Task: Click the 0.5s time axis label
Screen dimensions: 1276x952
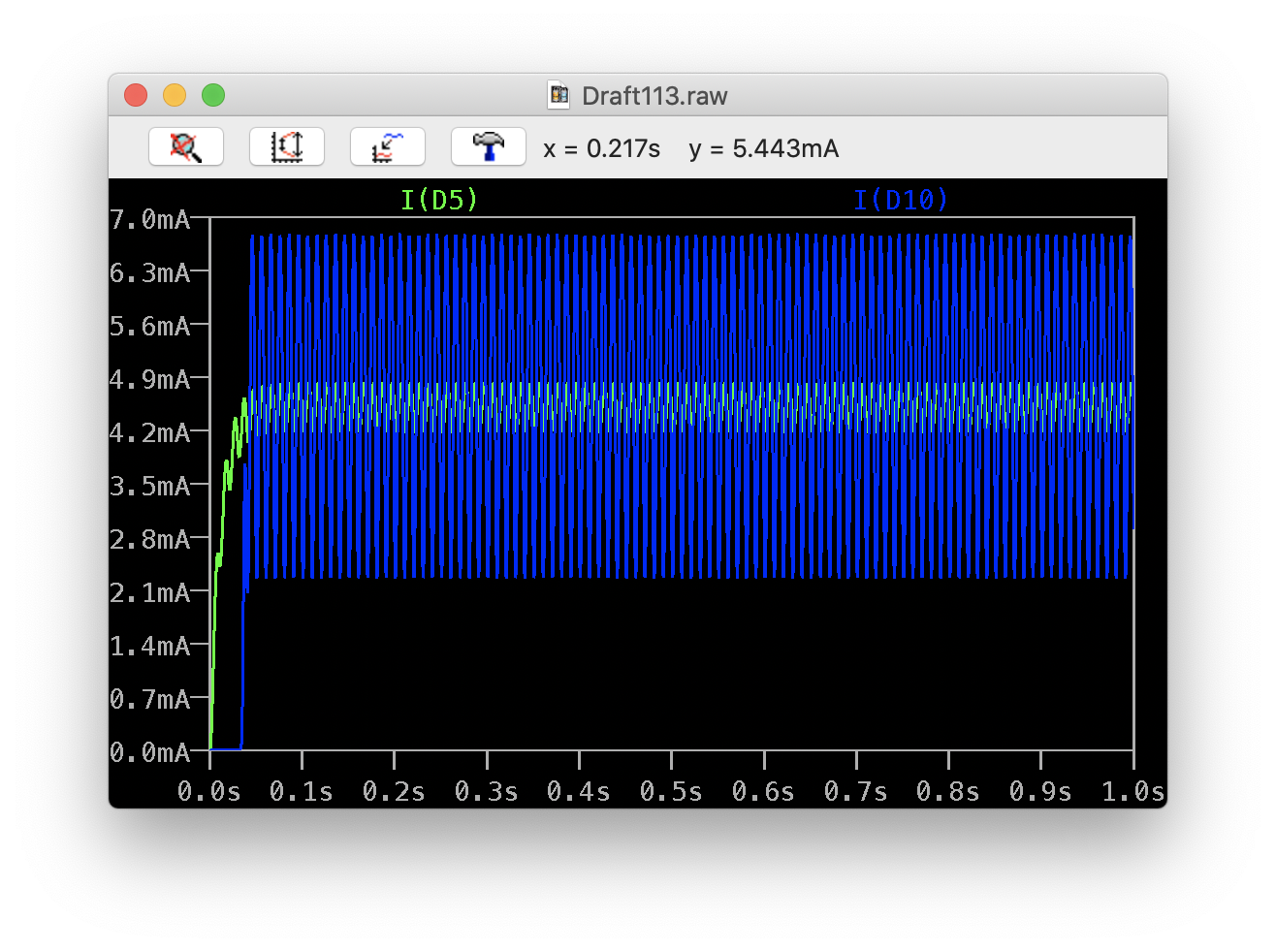Action: pos(671,792)
